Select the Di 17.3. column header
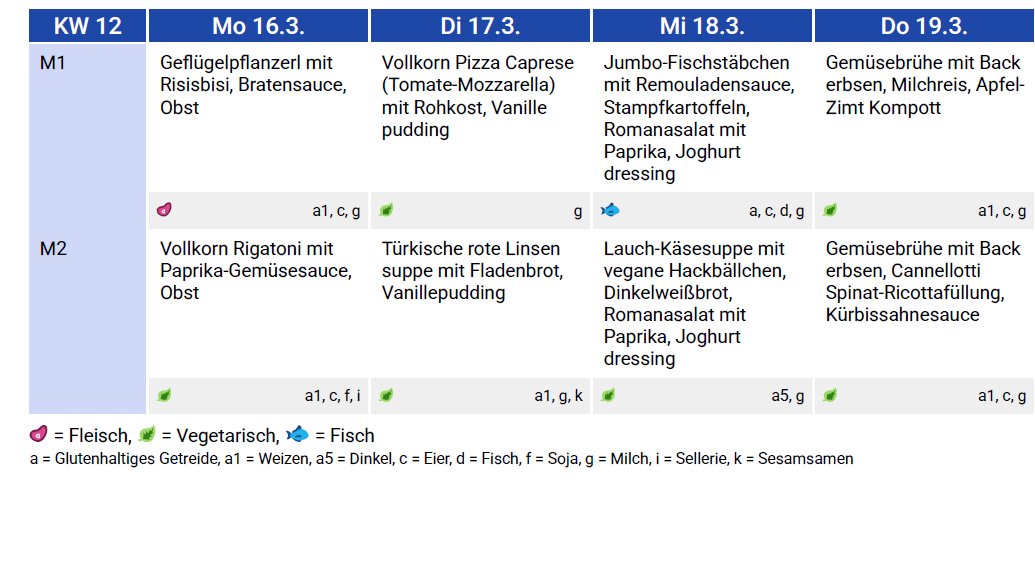This screenshot has width=1035, height=572. click(480, 26)
